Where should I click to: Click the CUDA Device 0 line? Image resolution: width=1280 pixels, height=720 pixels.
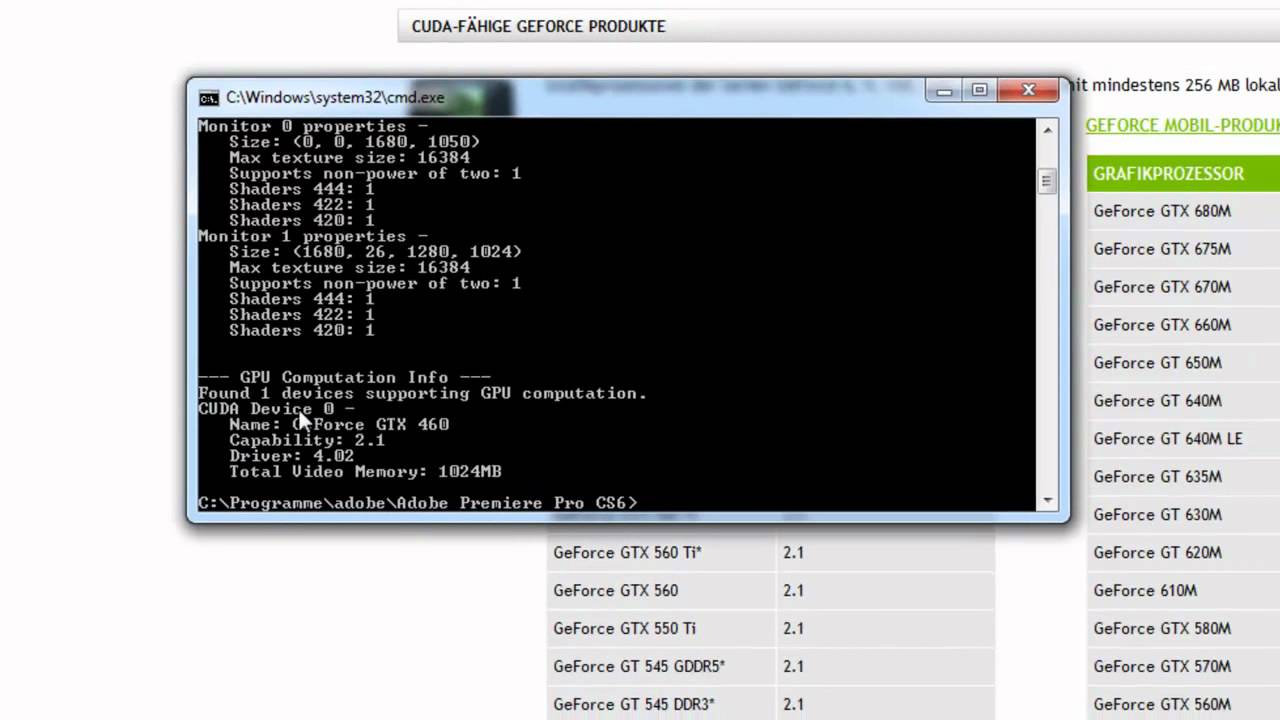click(x=276, y=409)
